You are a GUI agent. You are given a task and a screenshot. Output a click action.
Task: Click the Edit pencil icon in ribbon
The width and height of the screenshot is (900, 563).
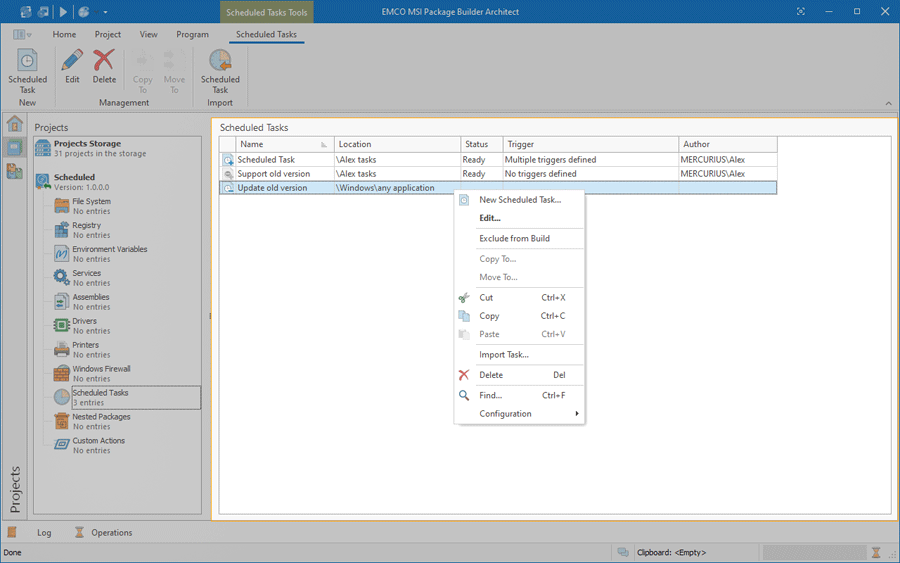point(72,60)
